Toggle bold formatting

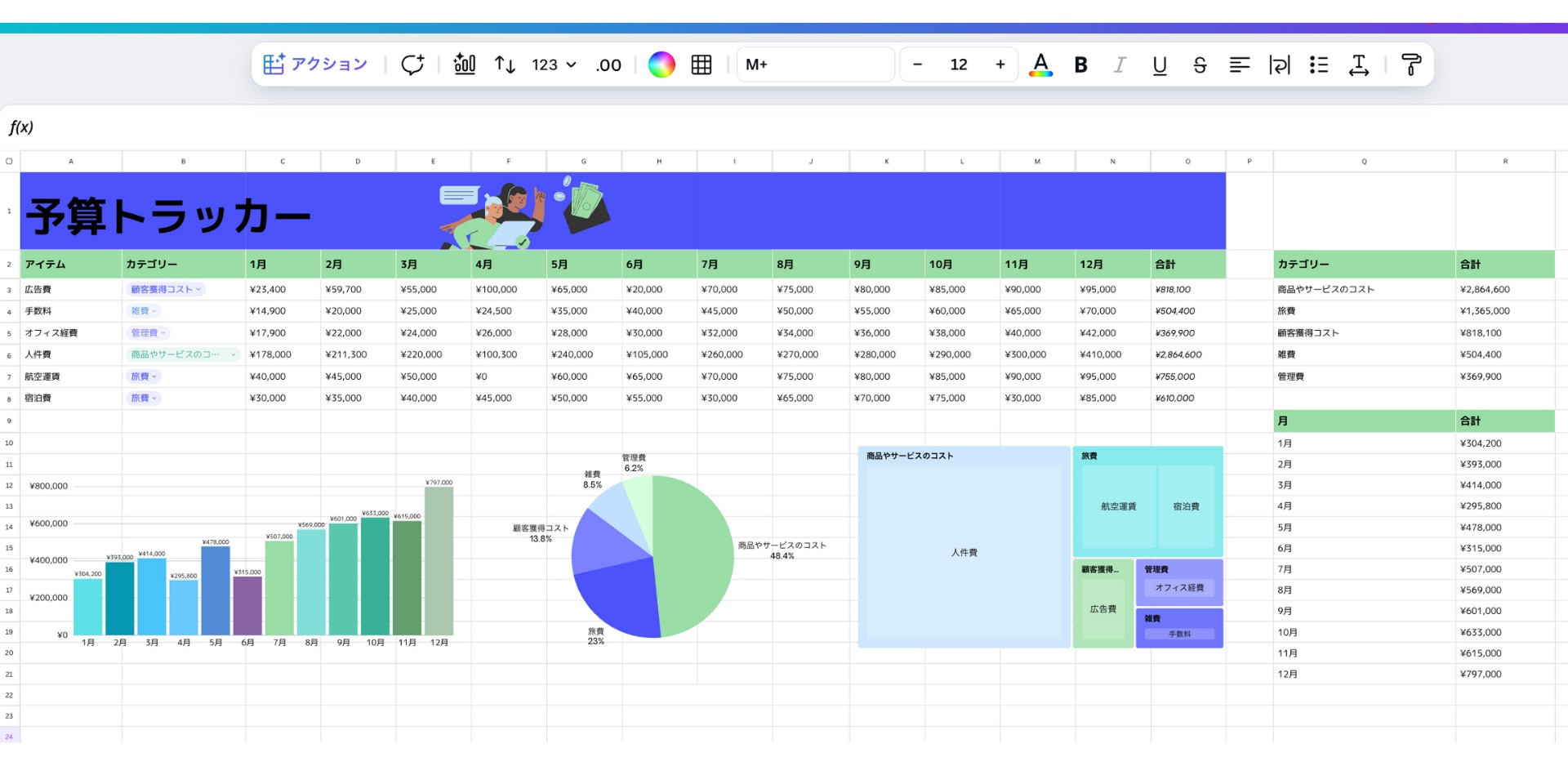pos(1080,65)
